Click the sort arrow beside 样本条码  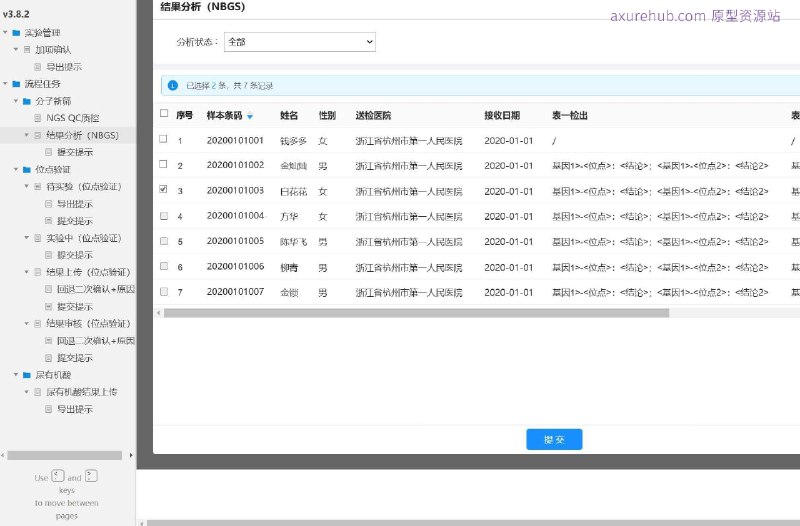click(250, 117)
